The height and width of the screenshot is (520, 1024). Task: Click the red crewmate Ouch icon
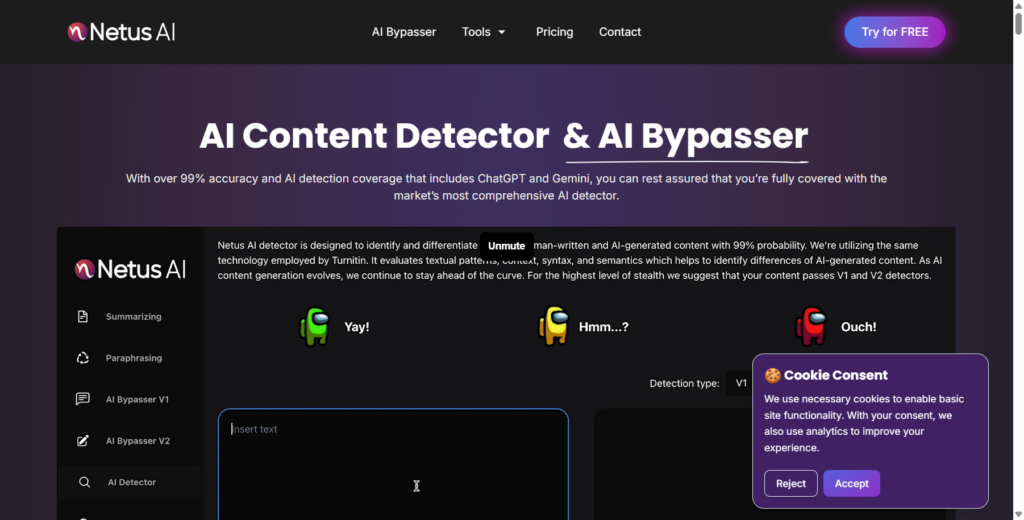pos(811,326)
